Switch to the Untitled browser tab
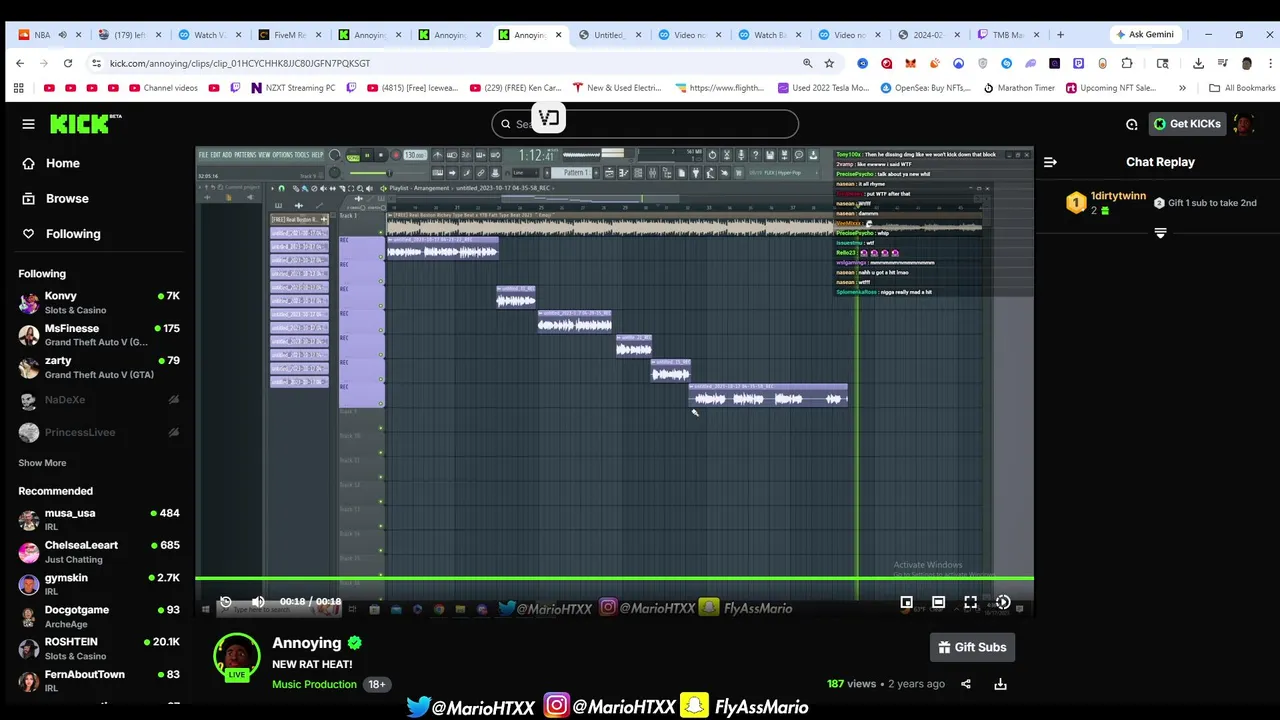 608,35
